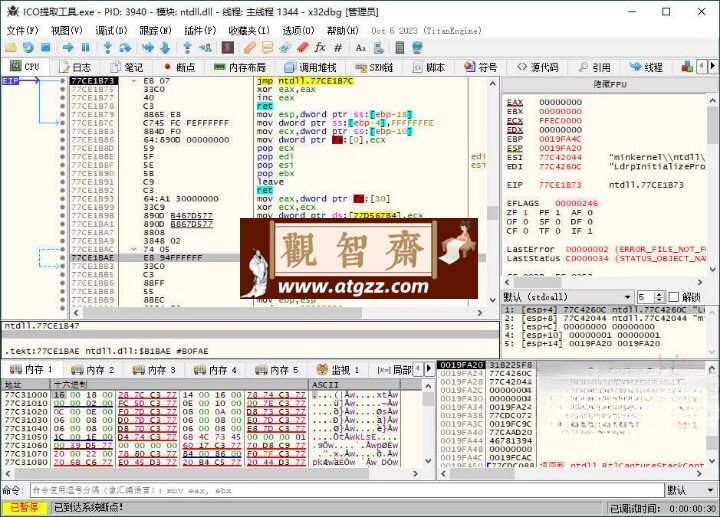Open the 选项(O) menu
This screenshot has width=720, height=517.
[x=298, y=31]
